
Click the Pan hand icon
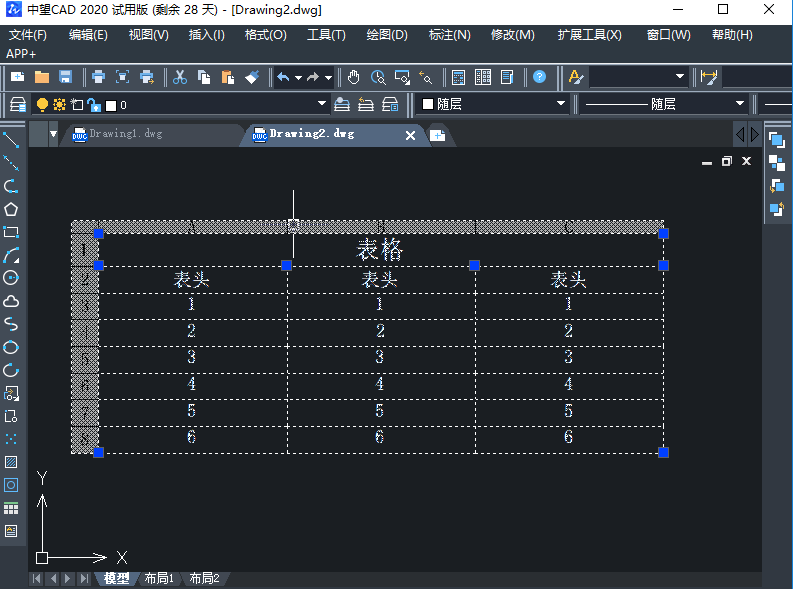tap(354, 77)
